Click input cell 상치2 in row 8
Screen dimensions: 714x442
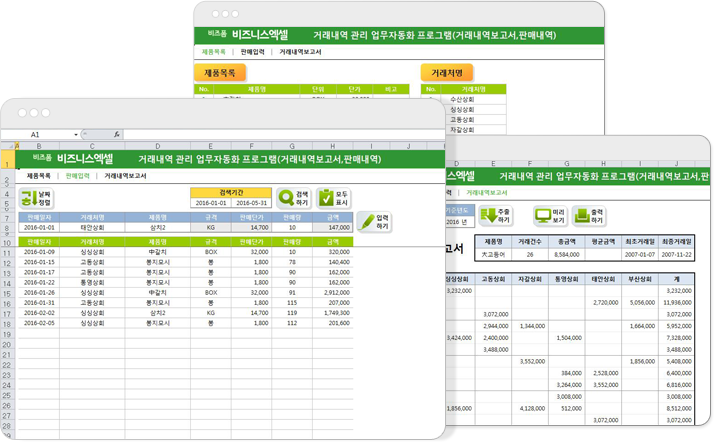tap(158, 227)
